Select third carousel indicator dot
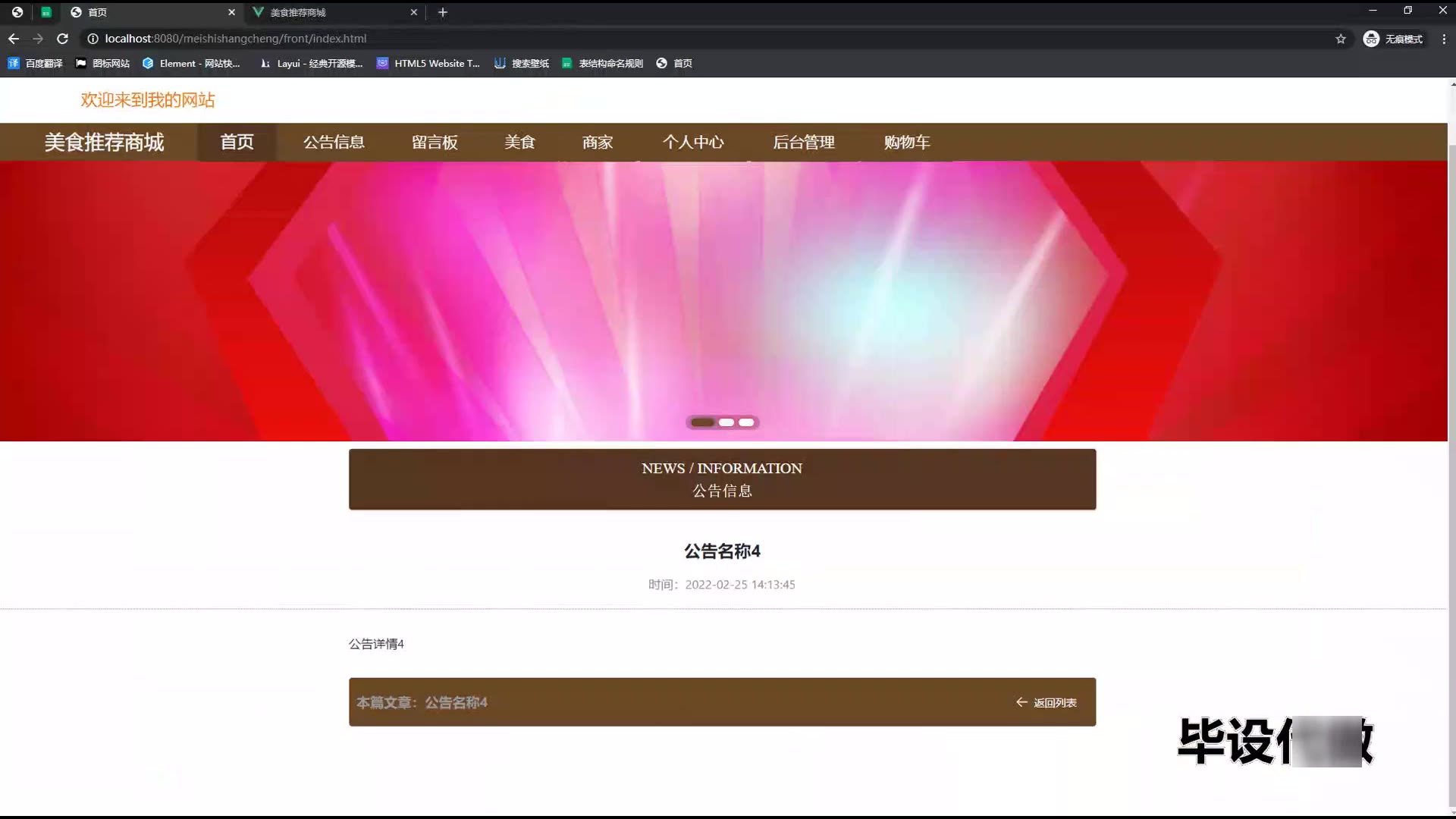 point(747,422)
